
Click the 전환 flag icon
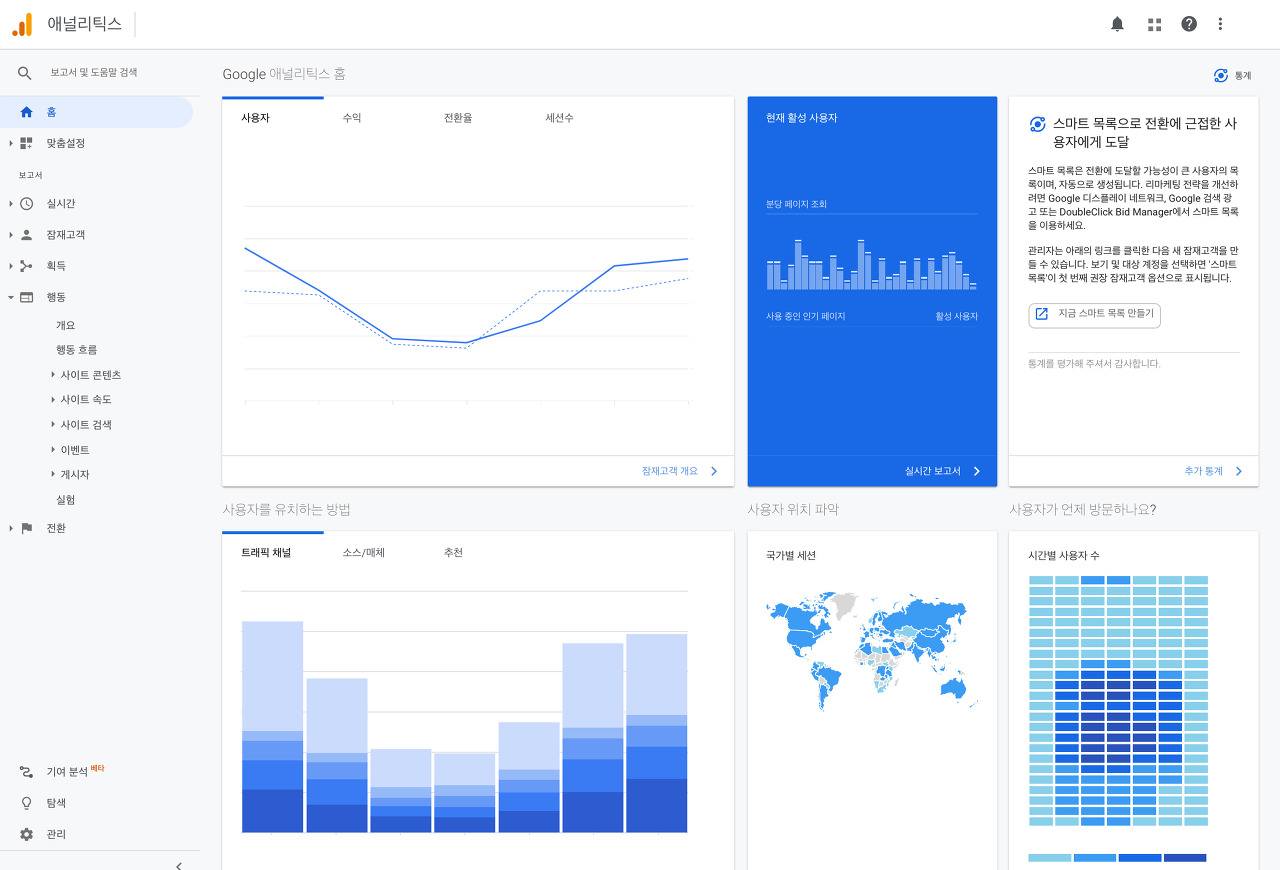click(26, 528)
